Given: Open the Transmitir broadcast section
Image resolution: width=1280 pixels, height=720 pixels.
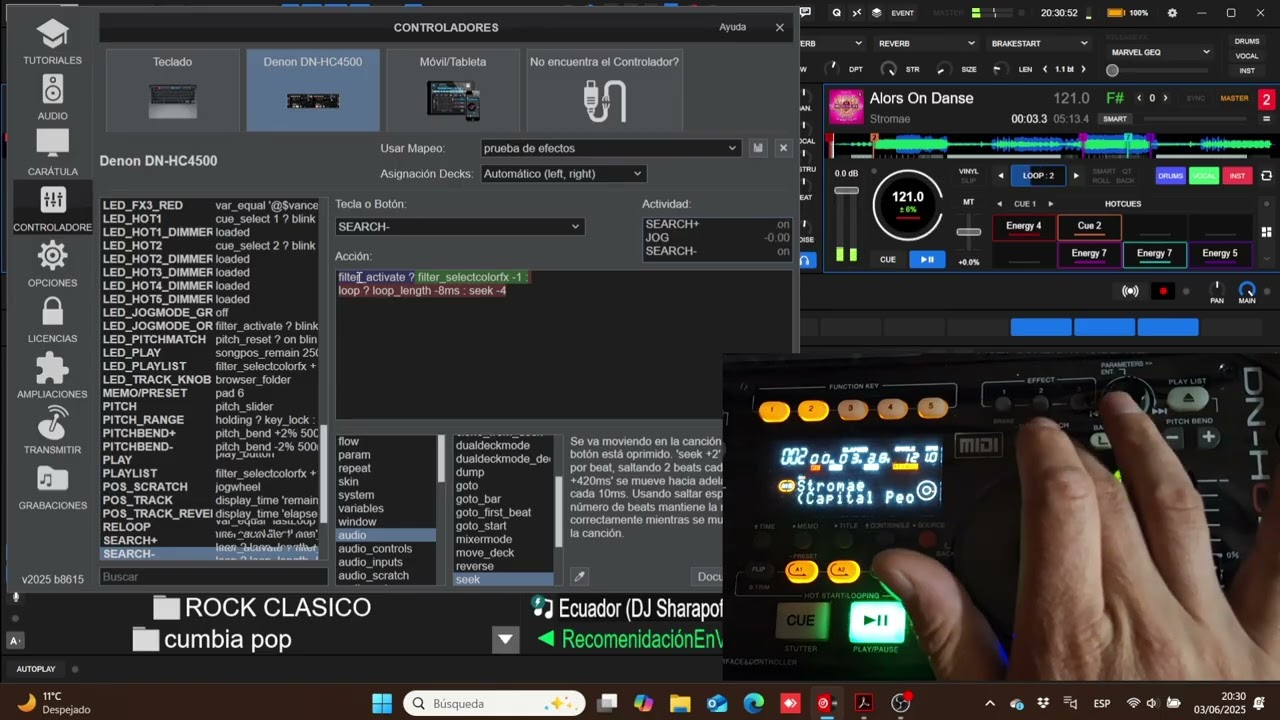Looking at the screenshot, I should pos(52,432).
